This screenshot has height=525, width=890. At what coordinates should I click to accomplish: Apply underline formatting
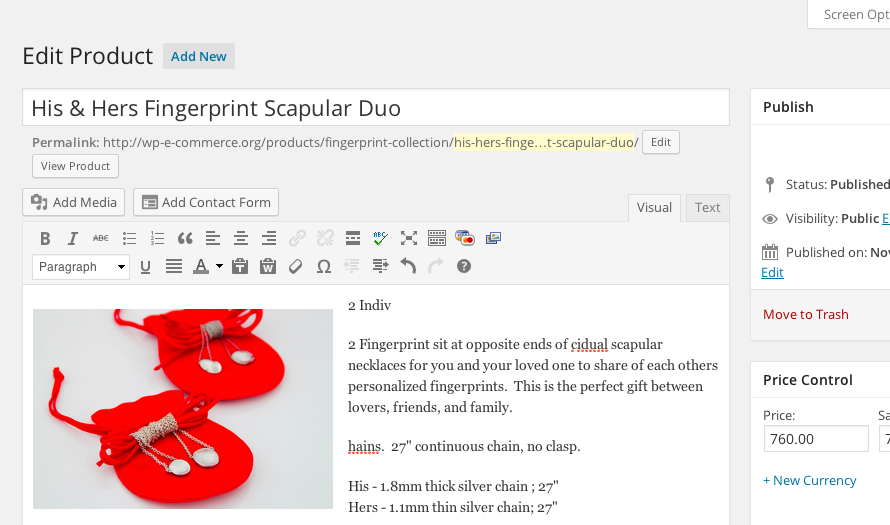coord(145,267)
